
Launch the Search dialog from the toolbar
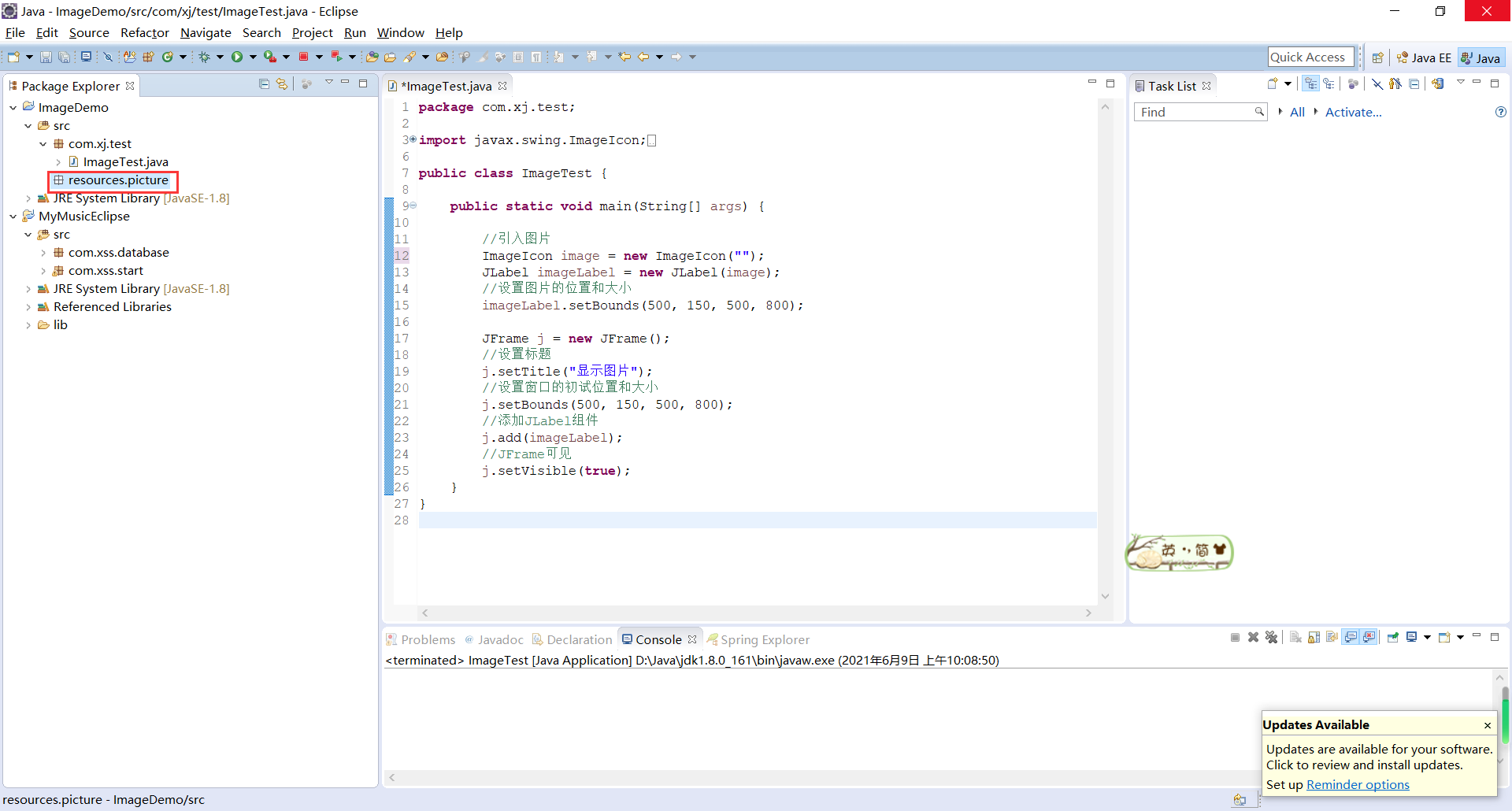point(409,57)
